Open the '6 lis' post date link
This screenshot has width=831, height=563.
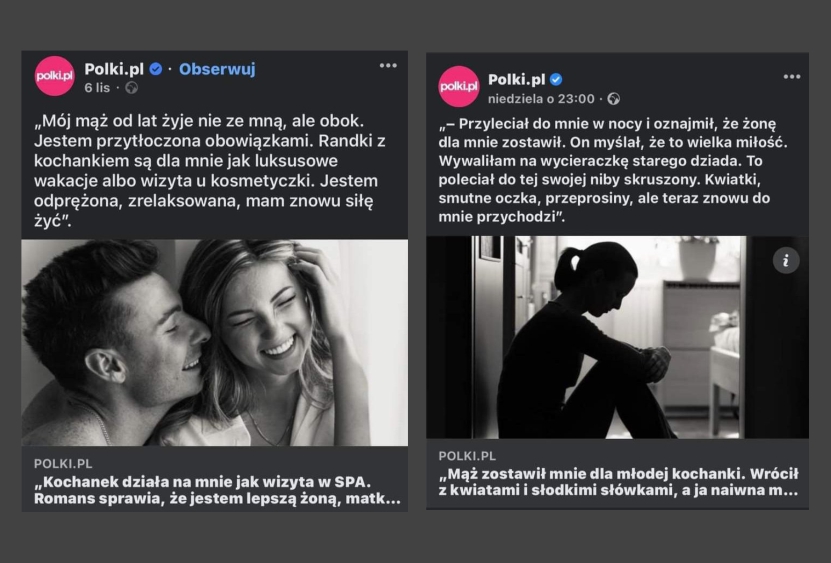[97, 88]
